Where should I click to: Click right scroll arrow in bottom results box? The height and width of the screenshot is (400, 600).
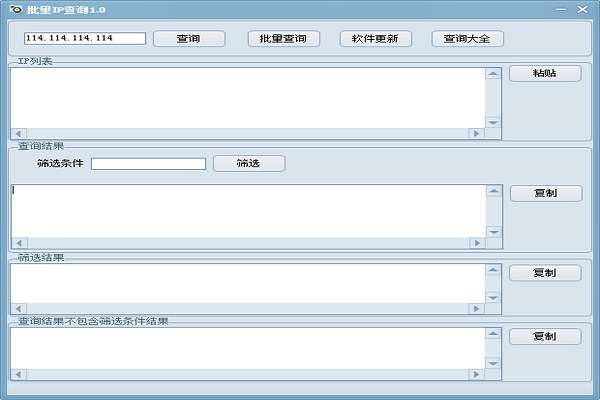click(x=476, y=374)
